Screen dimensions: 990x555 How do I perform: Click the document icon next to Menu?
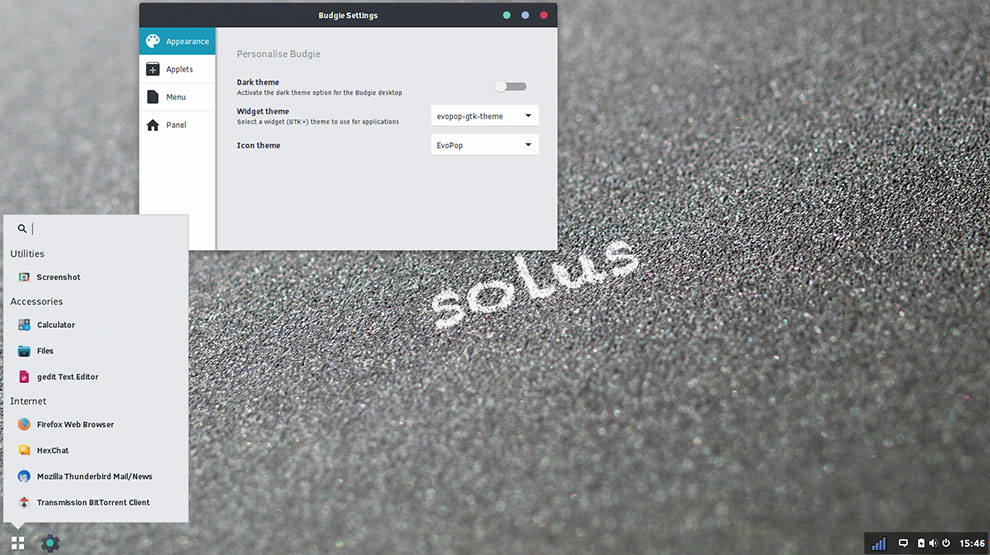click(x=153, y=97)
